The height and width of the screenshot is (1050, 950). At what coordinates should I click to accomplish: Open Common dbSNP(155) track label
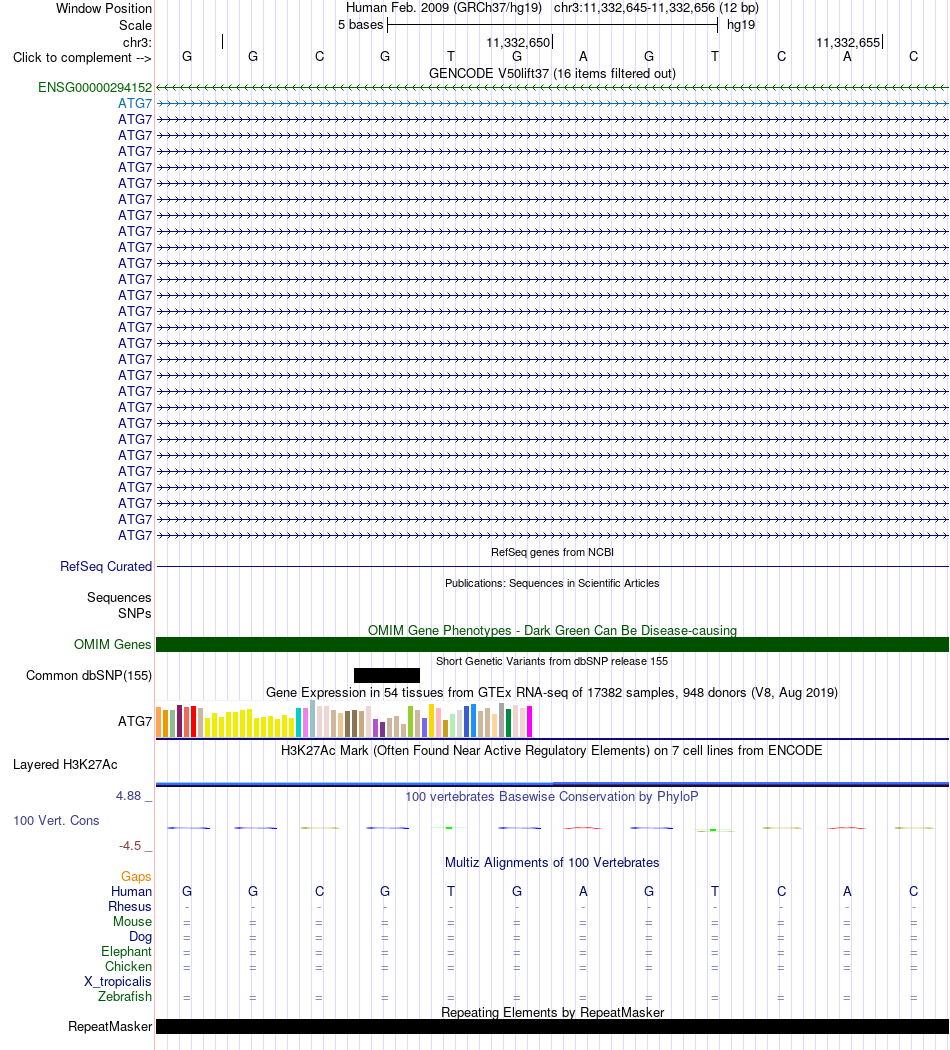pos(89,676)
